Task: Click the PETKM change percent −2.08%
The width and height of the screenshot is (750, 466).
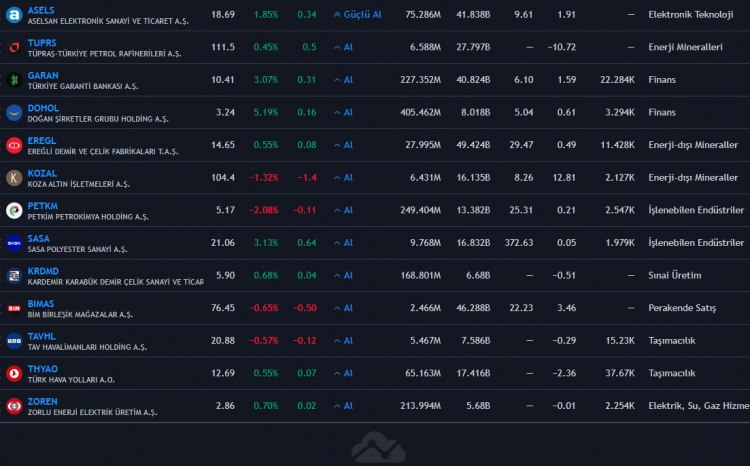Action: pyautogui.click(x=264, y=211)
